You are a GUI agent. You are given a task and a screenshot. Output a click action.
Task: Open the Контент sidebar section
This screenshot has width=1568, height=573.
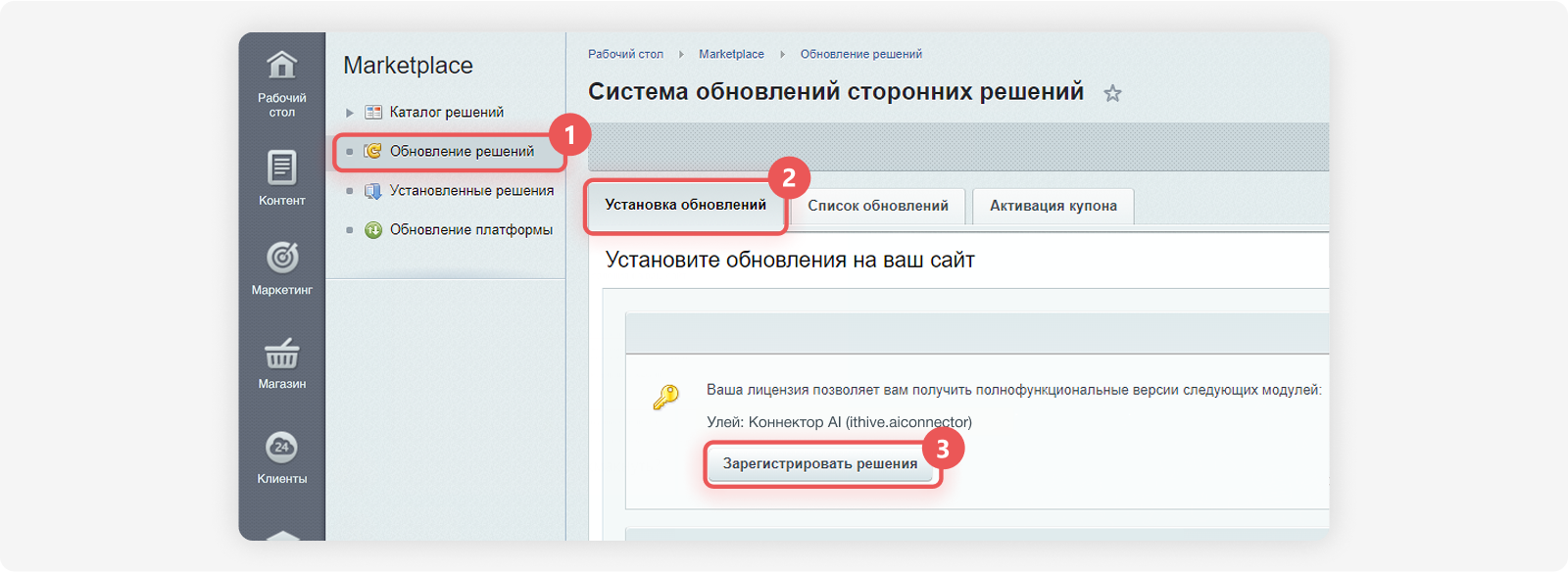coord(282,178)
